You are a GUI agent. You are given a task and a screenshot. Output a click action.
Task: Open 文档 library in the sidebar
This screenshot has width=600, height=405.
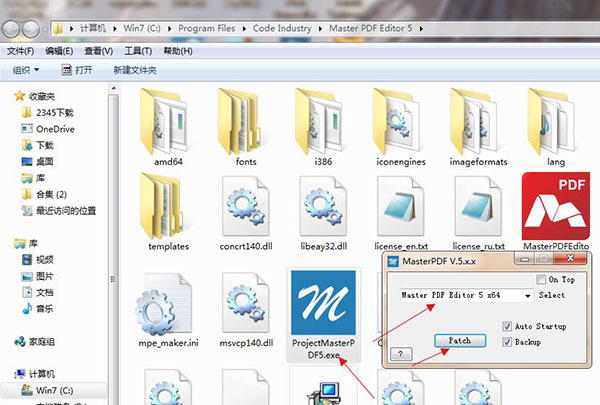pos(38,292)
